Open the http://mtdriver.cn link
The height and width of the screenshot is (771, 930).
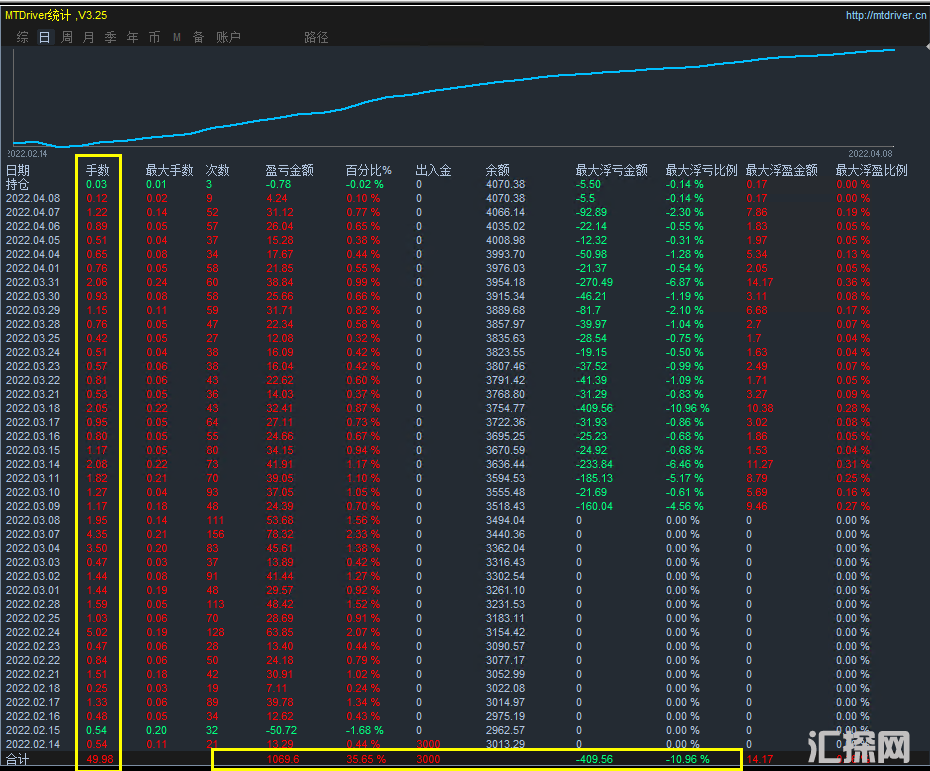coord(883,15)
